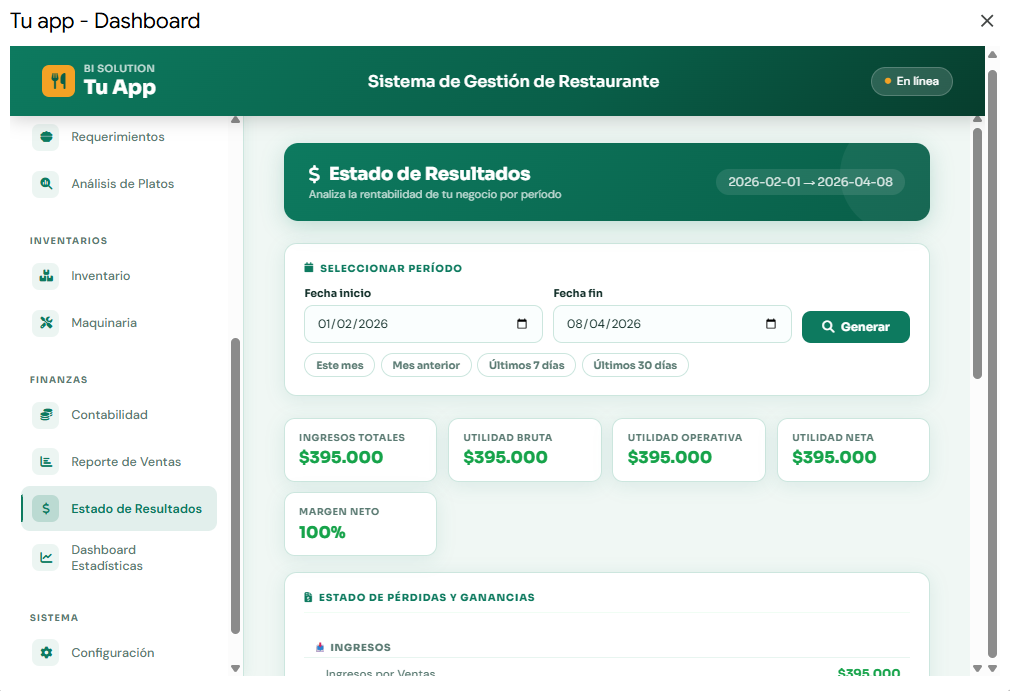Click the Reporte de Ventas chart icon
Viewport: 1010px width, 691px height.
click(x=46, y=462)
